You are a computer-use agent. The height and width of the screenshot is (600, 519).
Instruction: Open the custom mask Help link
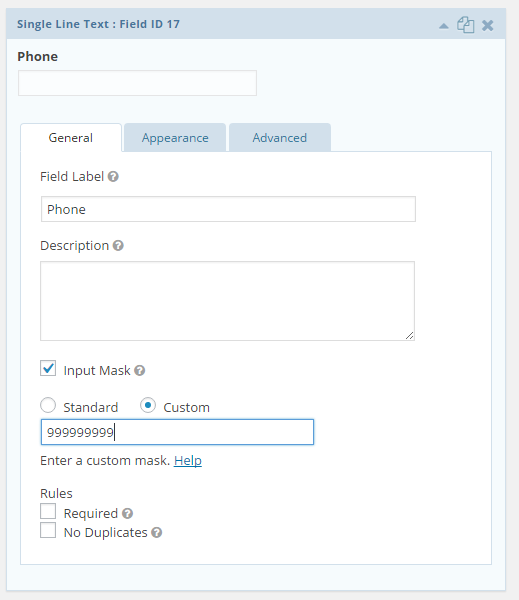tap(188, 460)
